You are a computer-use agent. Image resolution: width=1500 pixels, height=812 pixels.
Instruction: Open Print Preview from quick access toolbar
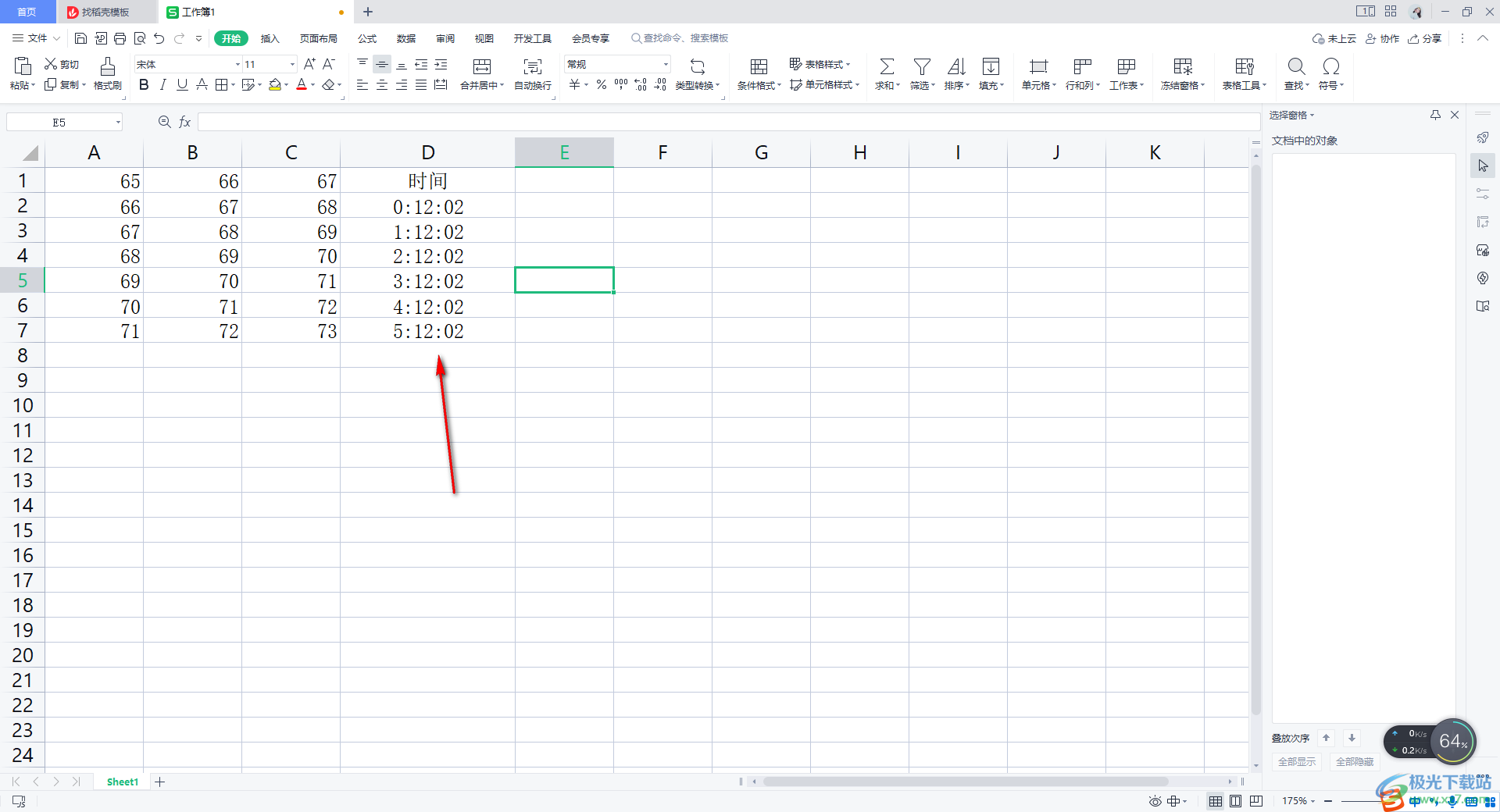(x=140, y=38)
